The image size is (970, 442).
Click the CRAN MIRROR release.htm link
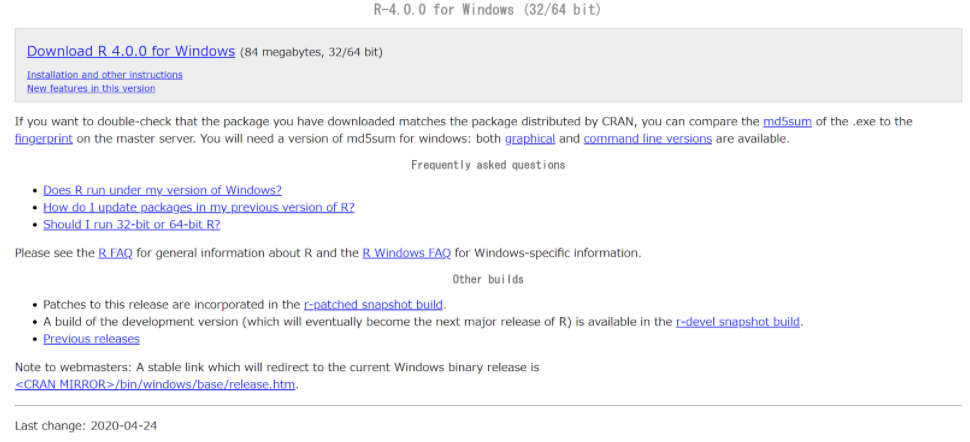pyautogui.click(x=155, y=384)
